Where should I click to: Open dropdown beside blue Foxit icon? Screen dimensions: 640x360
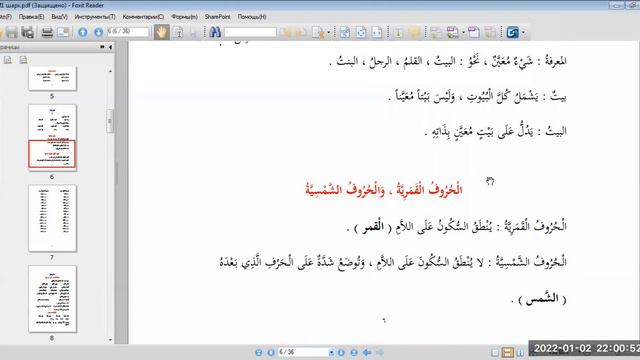pos(524,32)
